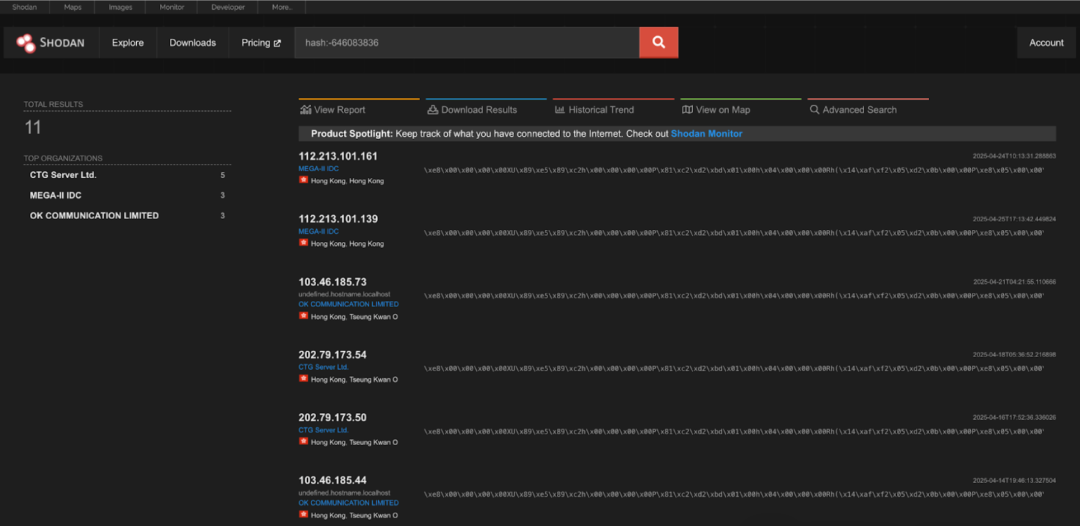Screen dimensions: 1080x526
Task: Open the Explore navigation item
Action: pyautogui.click(x=128, y=43)
